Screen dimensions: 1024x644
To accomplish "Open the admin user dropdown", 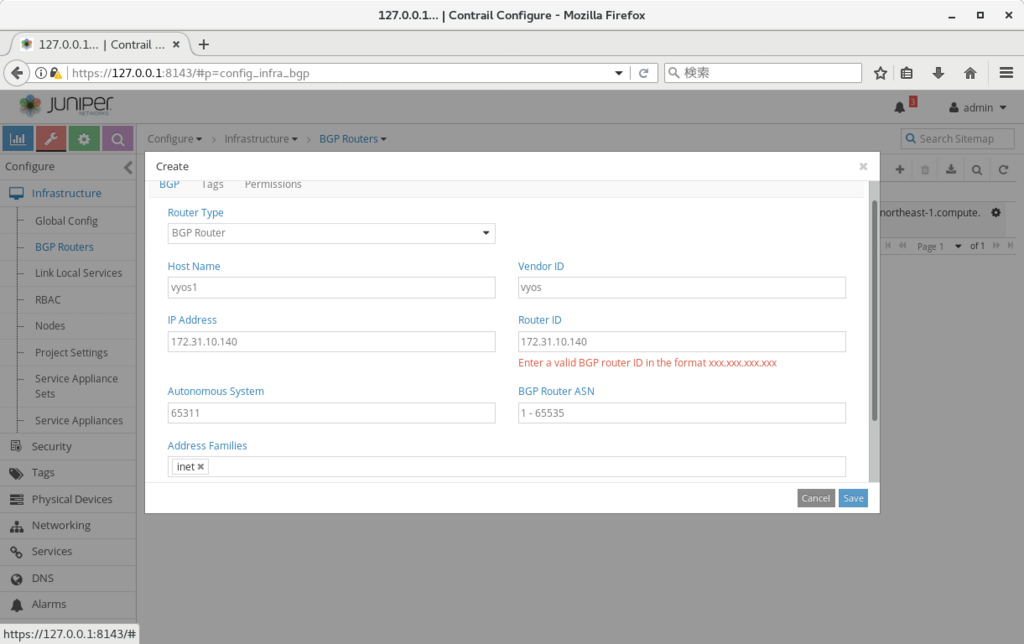I will (x=978, y=108).
